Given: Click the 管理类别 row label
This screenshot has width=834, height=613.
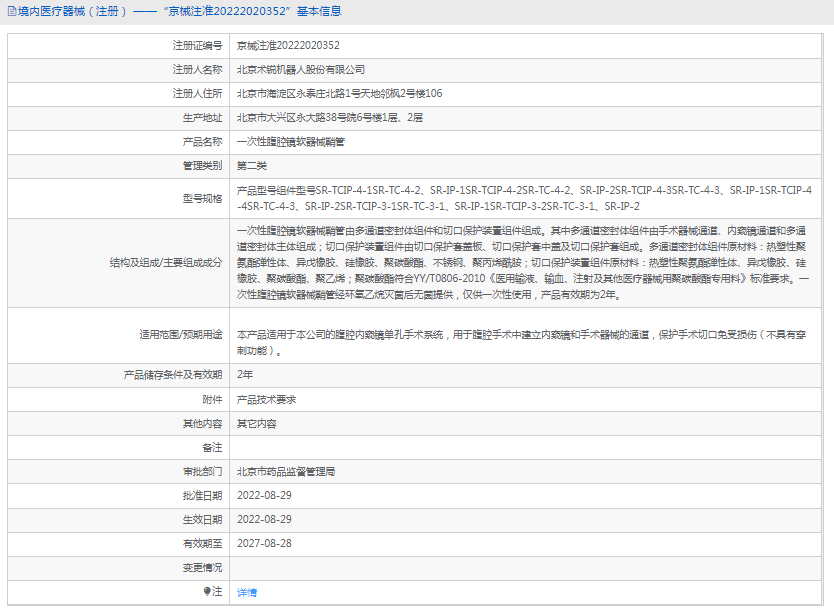Looking at the screenshot, I should [203, 166].
